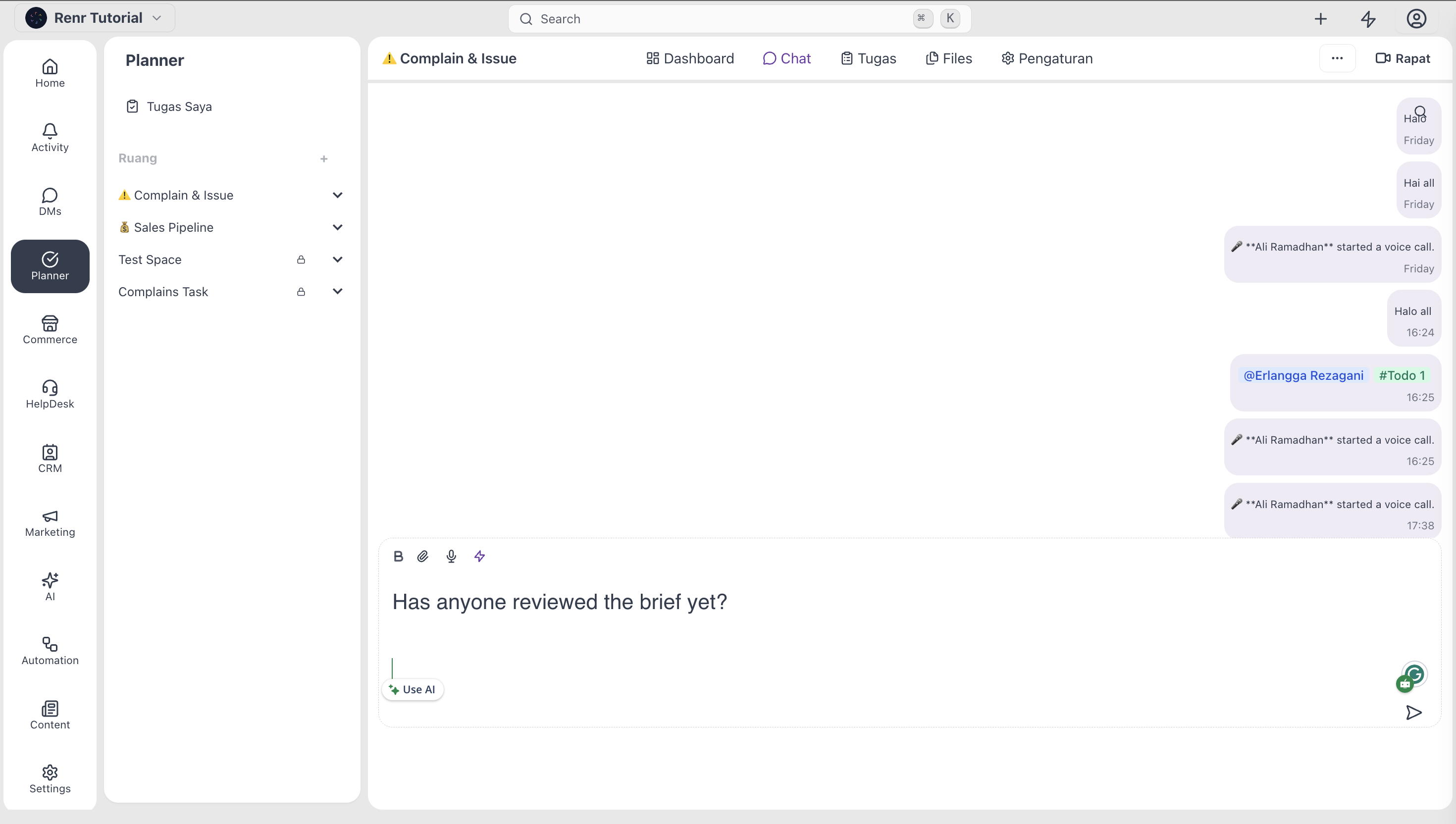Open the HelpDesk module
The height and width of the screenshot is (824, 1456).
click(50, 395)
